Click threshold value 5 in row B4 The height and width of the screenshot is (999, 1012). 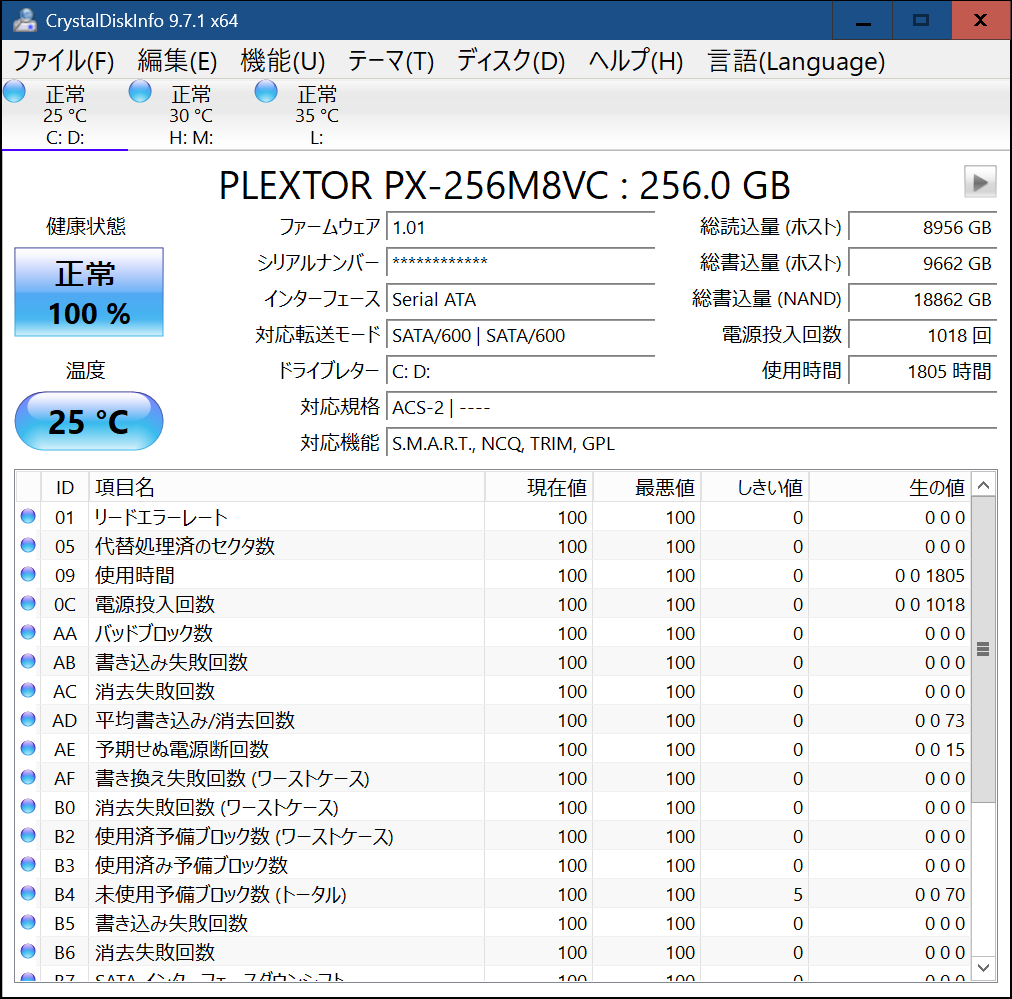pyautogui.click(x=798, y=894)
